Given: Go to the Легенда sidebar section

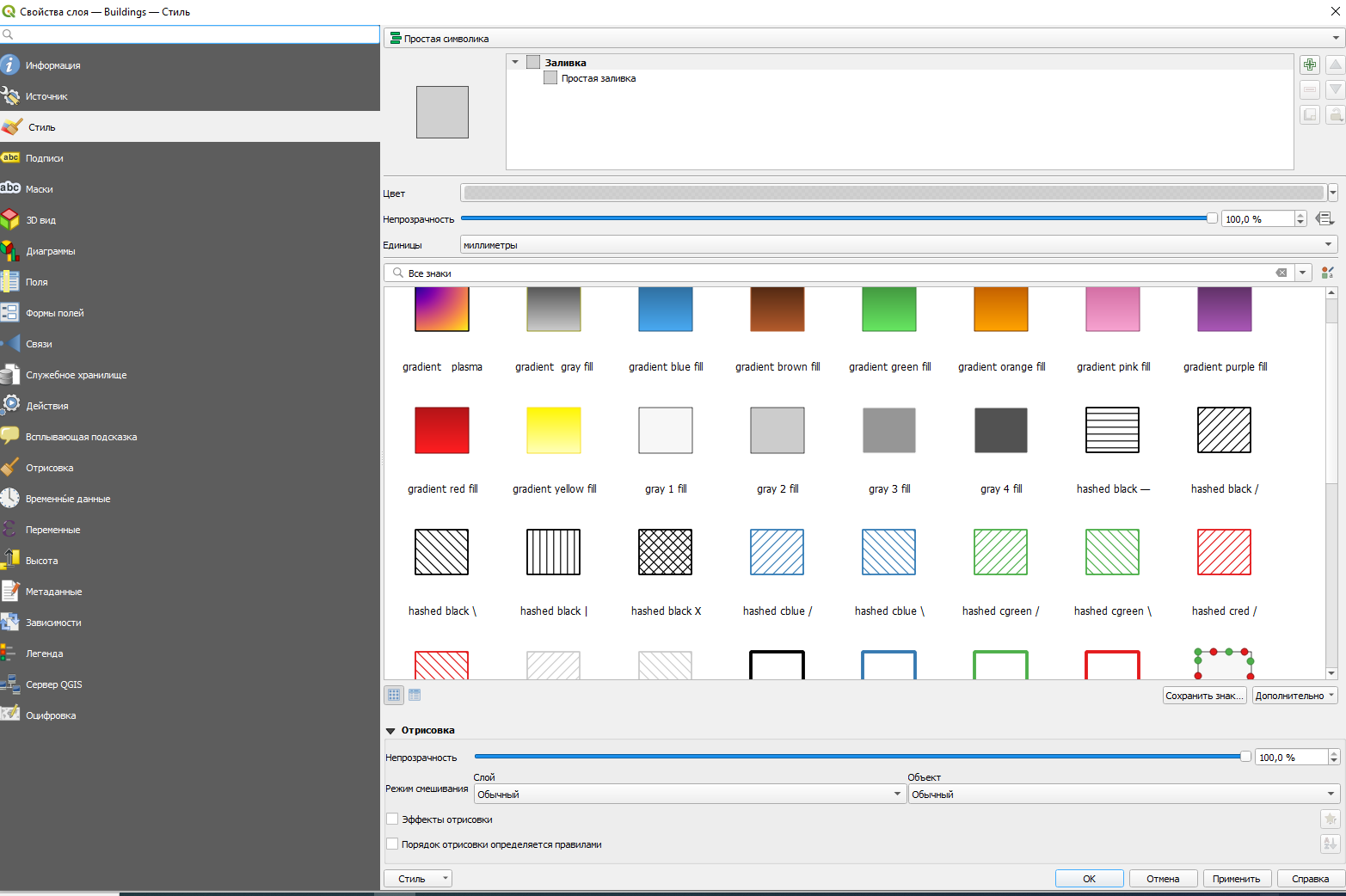Looking at the screenshot, I should 45,654.
